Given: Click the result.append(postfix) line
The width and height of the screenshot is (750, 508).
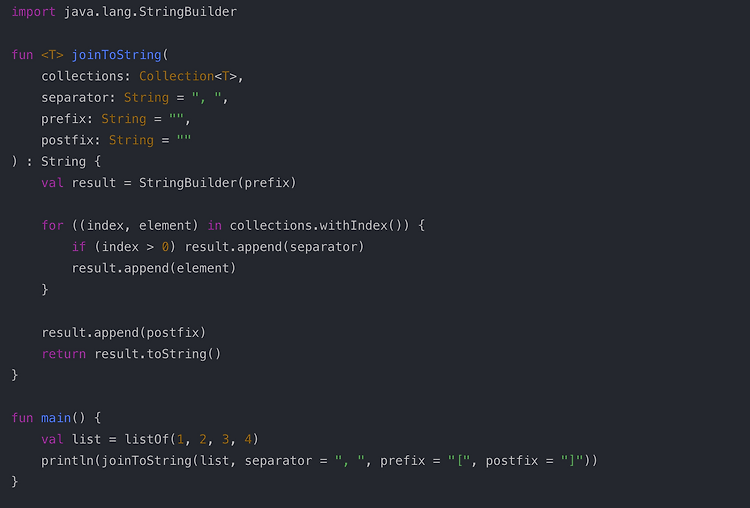Looking at the screenshot, I should click(123, 332).
